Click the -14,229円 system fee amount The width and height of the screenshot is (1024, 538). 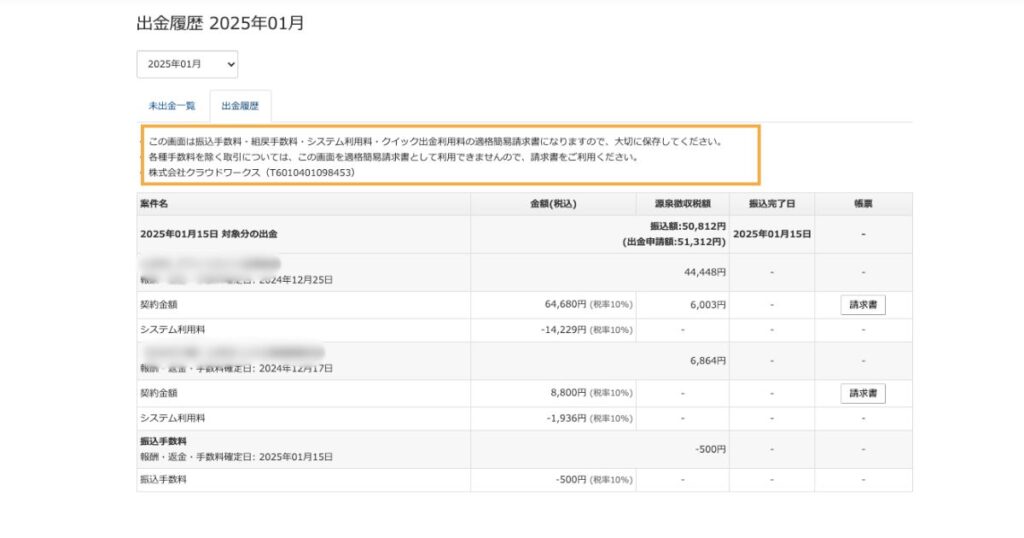(x=564, y=330)
